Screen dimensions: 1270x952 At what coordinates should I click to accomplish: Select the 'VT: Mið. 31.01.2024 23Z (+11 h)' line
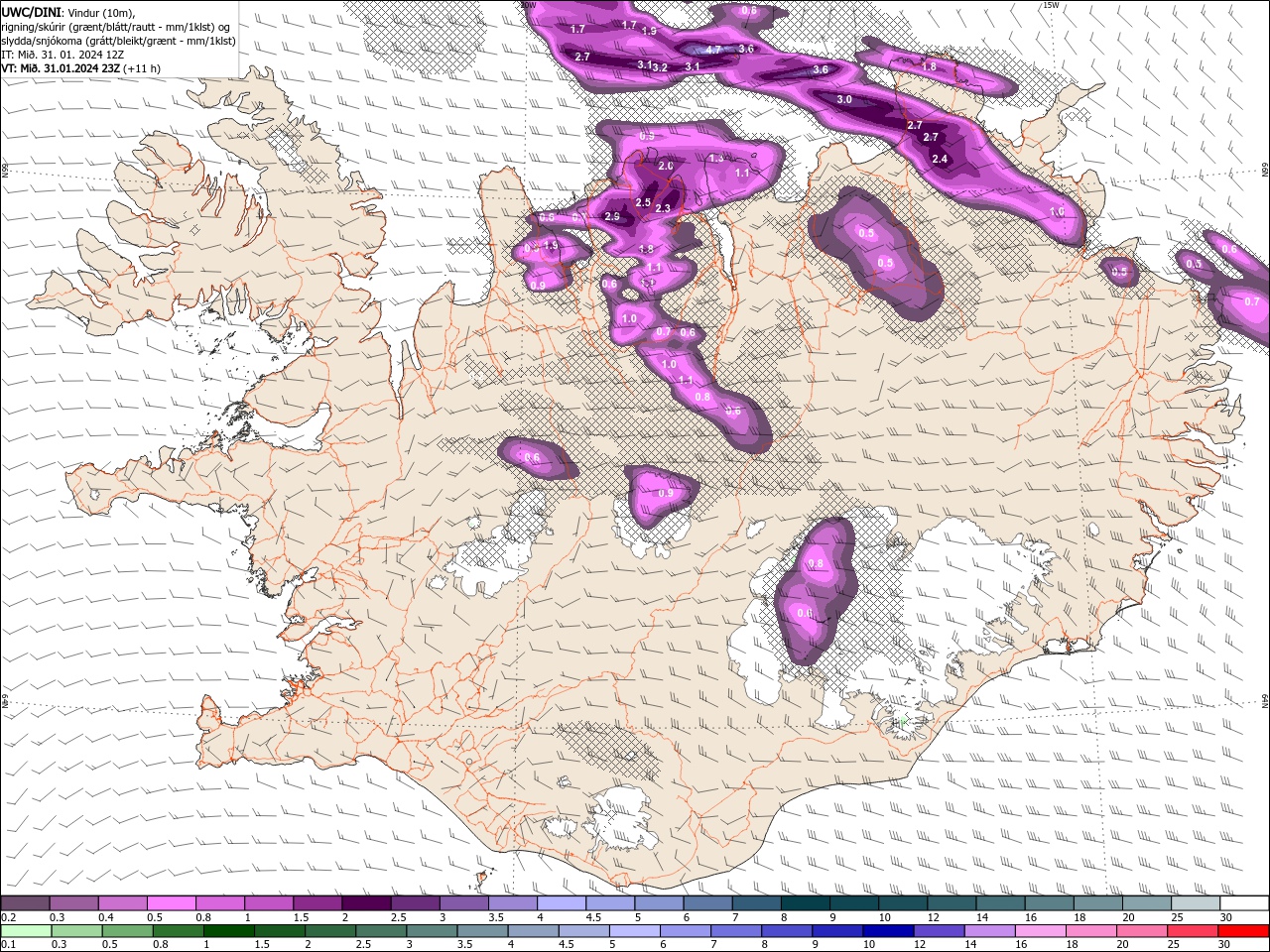coord(81,68)
